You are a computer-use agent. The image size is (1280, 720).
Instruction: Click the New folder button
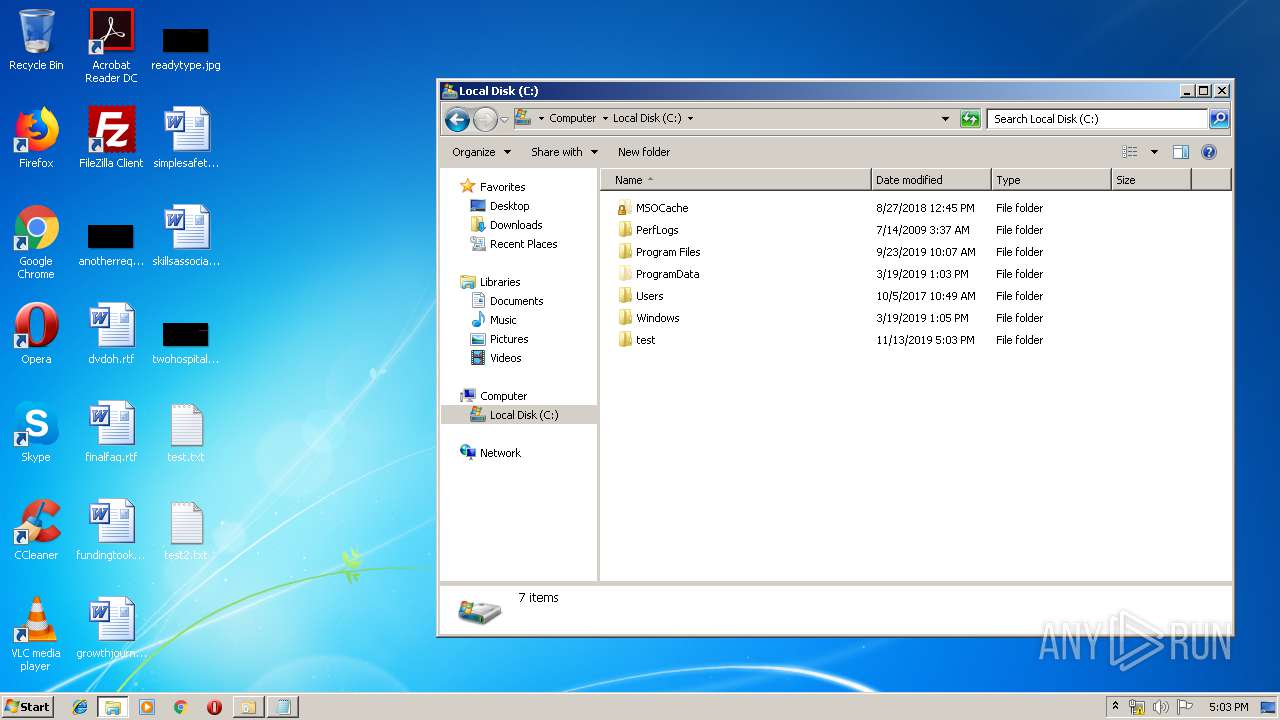click(644, 152)
